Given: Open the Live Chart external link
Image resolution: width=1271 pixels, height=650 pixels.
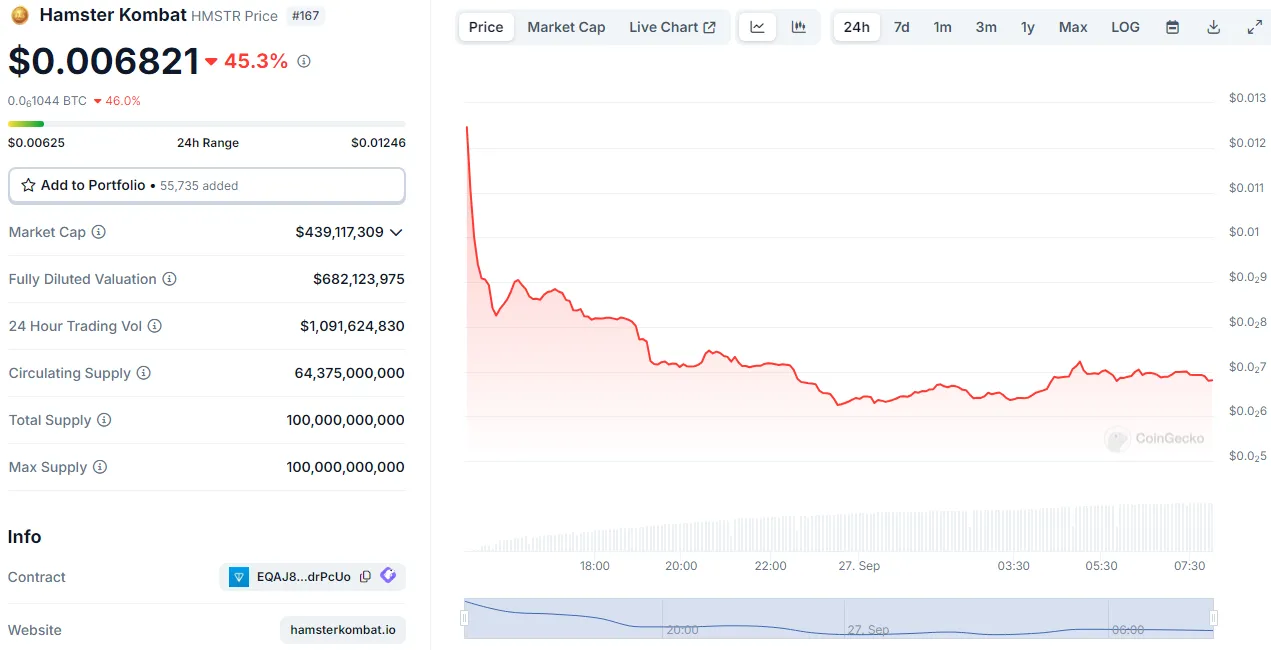Looking at the screenshot, I should click(x=672, y=27).
